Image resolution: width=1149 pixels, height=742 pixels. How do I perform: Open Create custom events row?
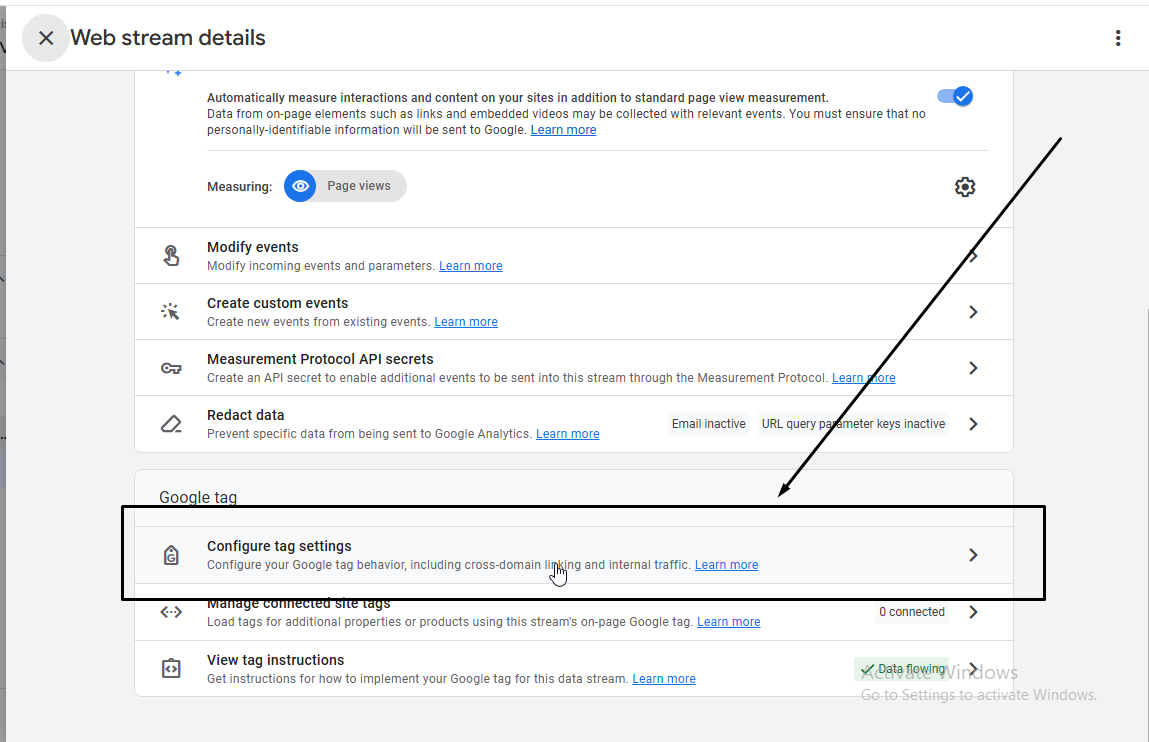pyautogui.click(x=574, y=312)
